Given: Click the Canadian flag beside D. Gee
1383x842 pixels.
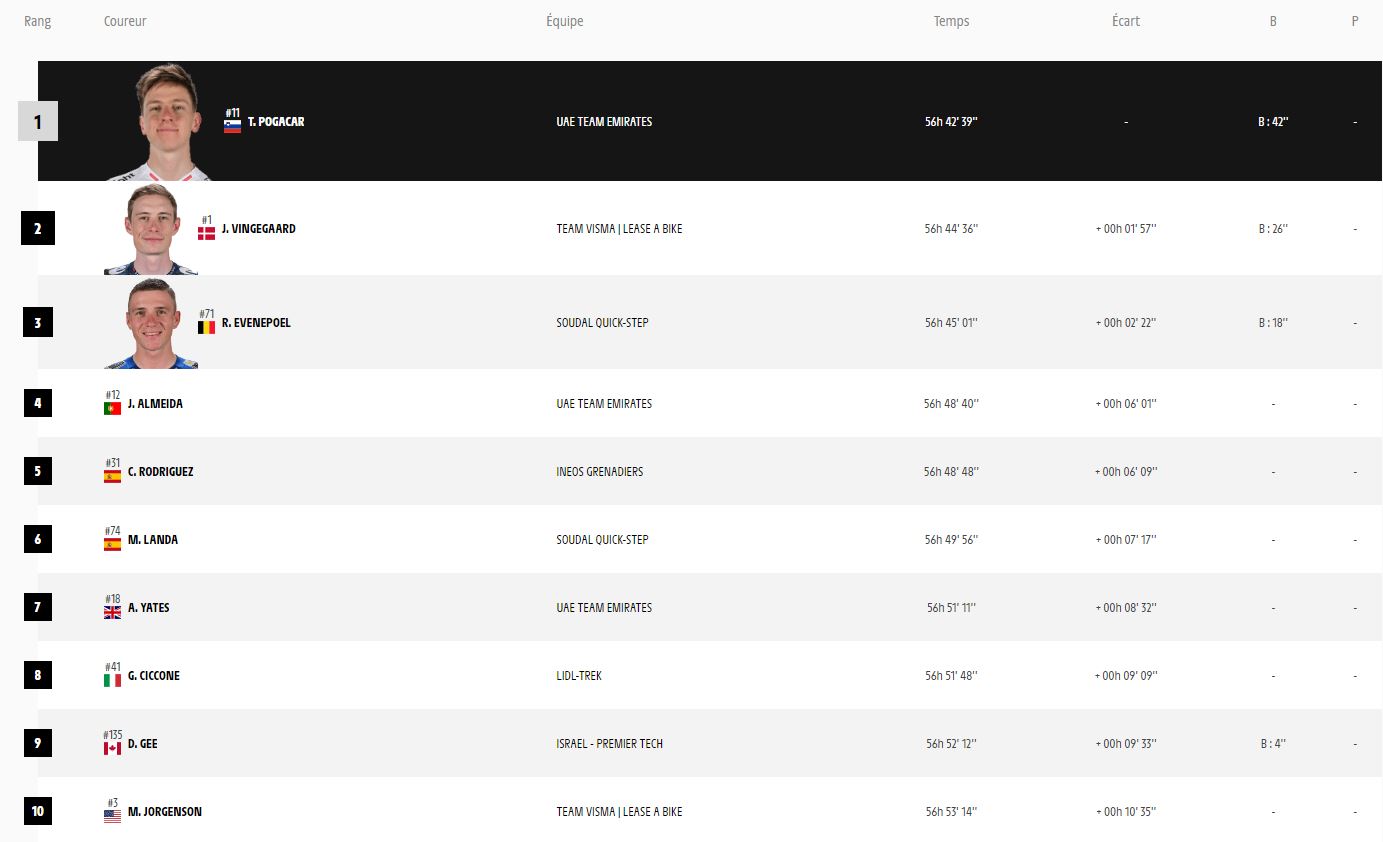Looking at the screenshot, I should click(x=112, y=748).
